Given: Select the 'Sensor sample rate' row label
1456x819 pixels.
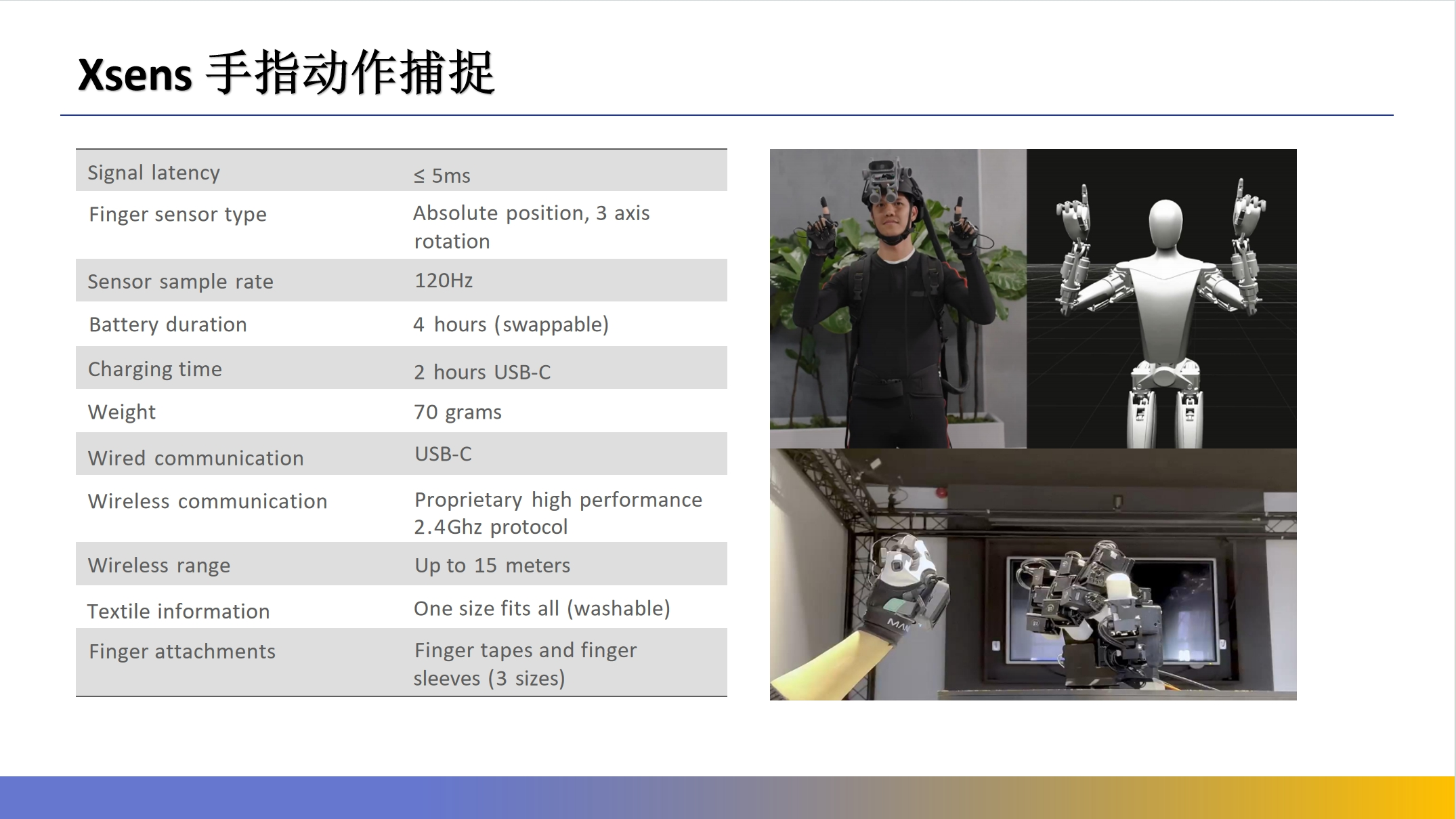Looking at the screenshot, I should click(180, 281).
